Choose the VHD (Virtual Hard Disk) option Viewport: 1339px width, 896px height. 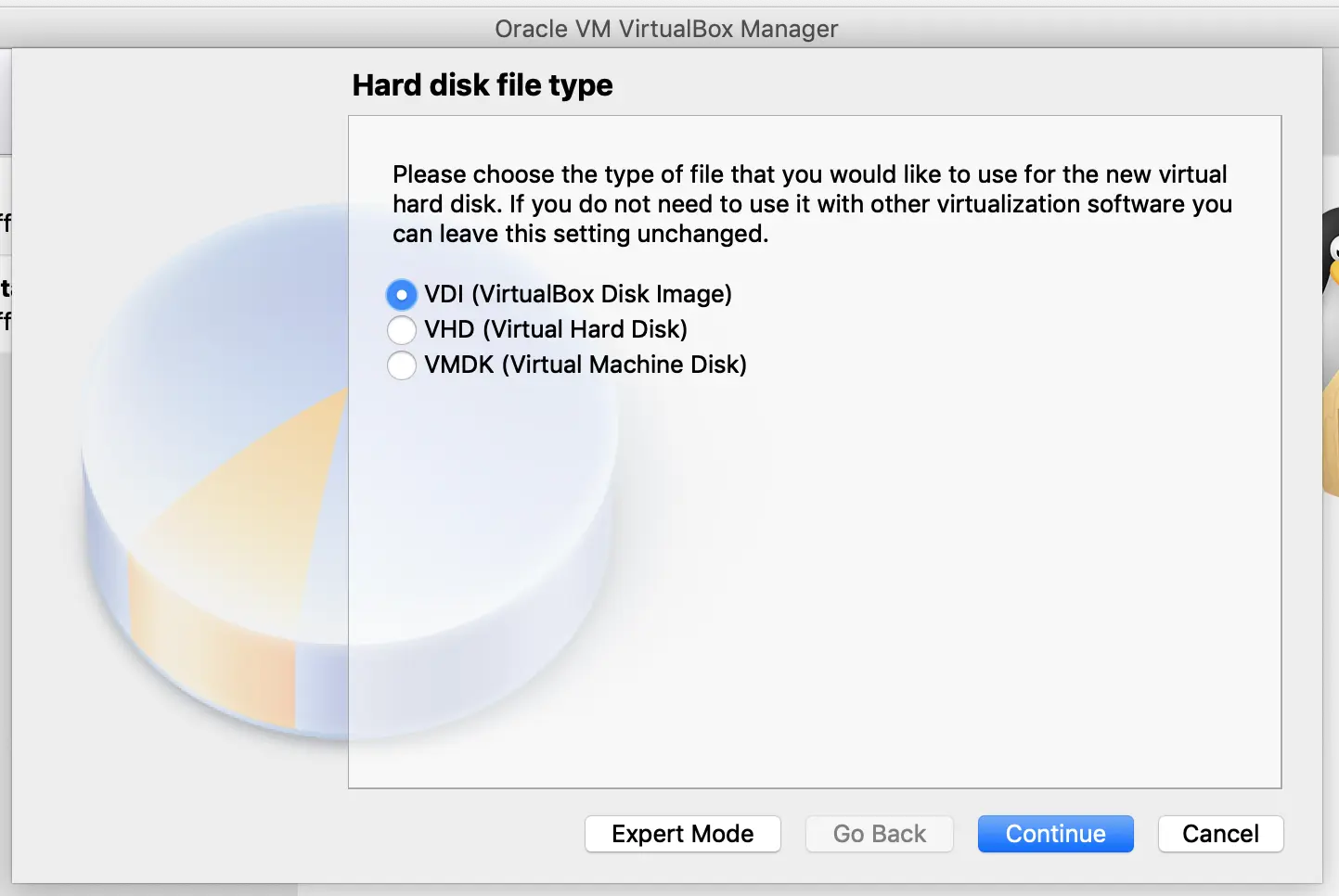[401, 329]
